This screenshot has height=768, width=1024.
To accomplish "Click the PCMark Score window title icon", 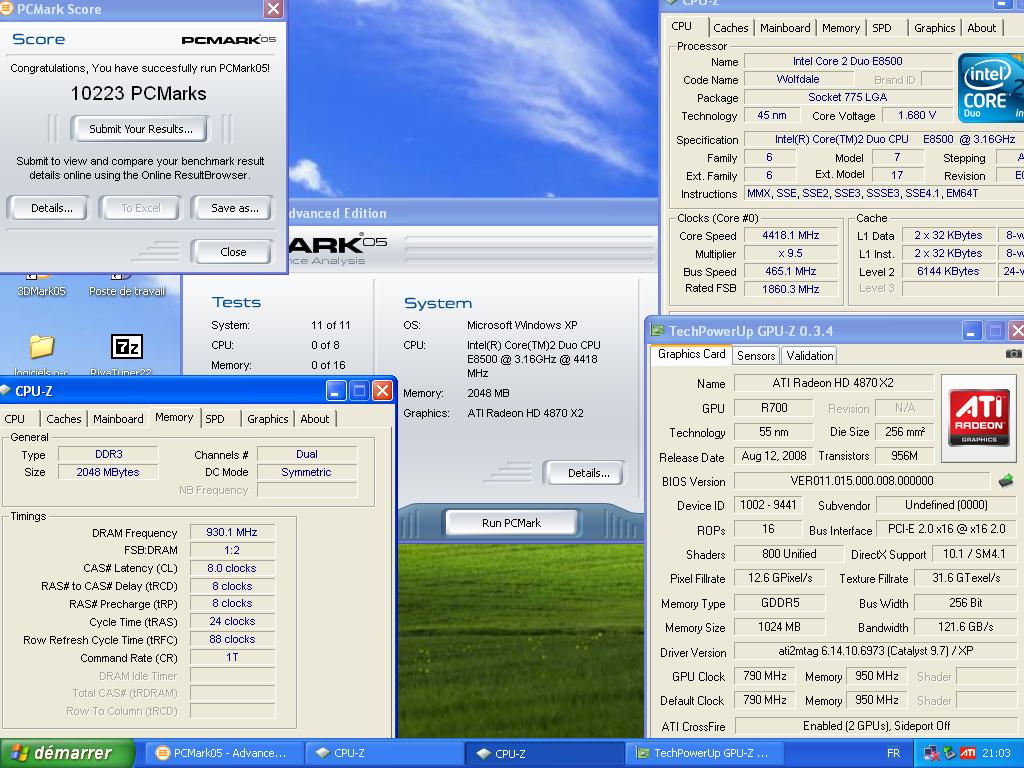I will 6,8.
